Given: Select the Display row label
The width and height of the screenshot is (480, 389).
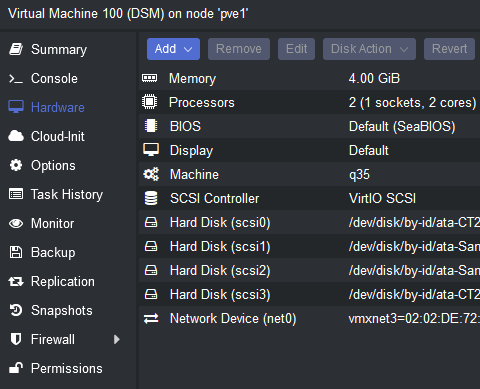Looking at the screenshot, I should point(191,151).
